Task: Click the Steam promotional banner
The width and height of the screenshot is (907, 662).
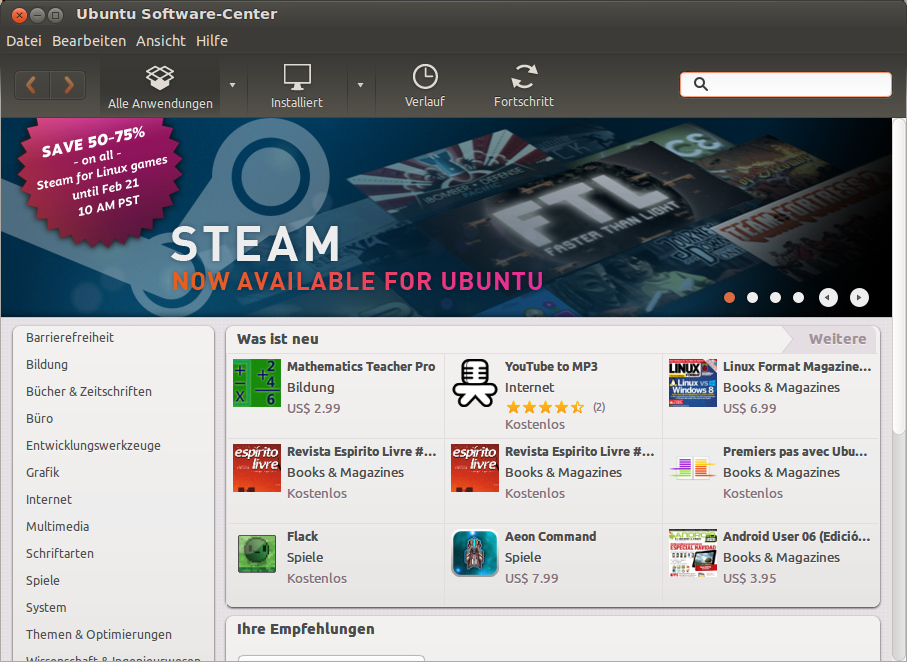Action: tap(446, 217)
